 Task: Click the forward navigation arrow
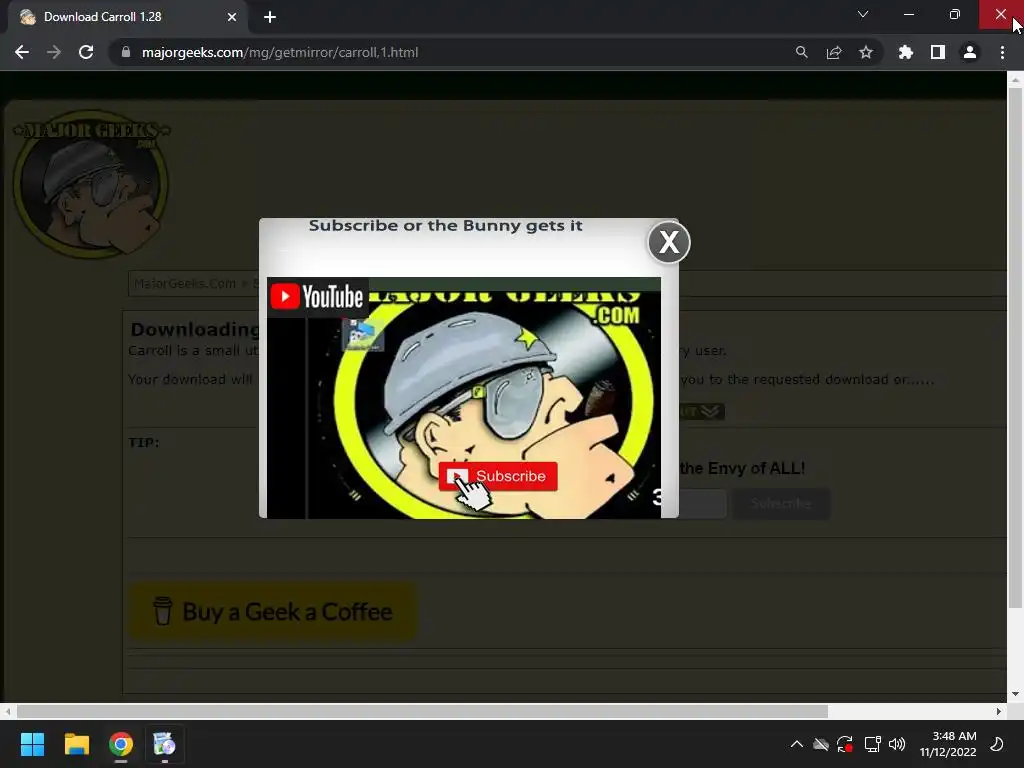coord(54,52)
